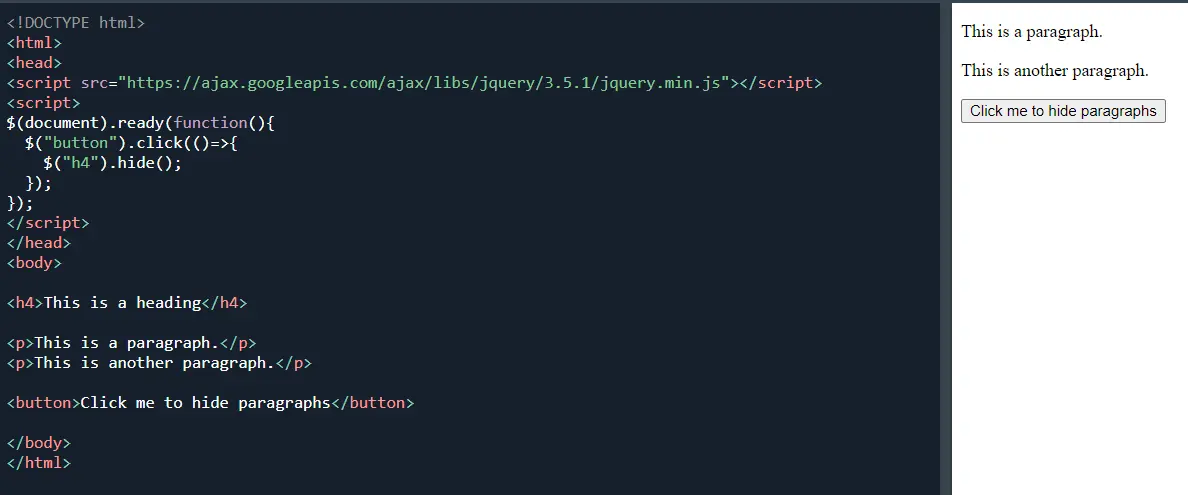Image resolution: width=1188 pixels, height=495 pixels.
Task: Click the 'This is another paragraph.' code line
Action: pos(159,363)
